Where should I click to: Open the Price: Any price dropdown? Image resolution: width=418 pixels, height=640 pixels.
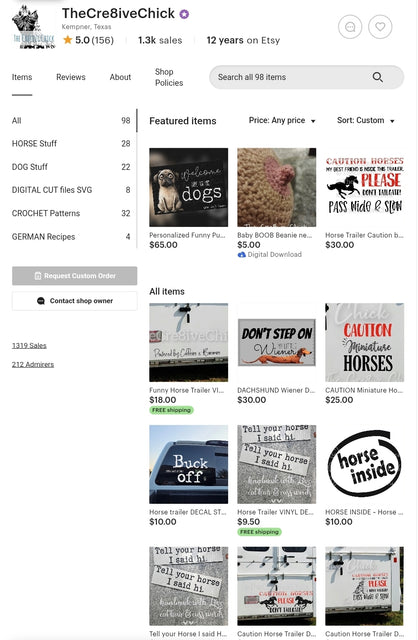282,120
